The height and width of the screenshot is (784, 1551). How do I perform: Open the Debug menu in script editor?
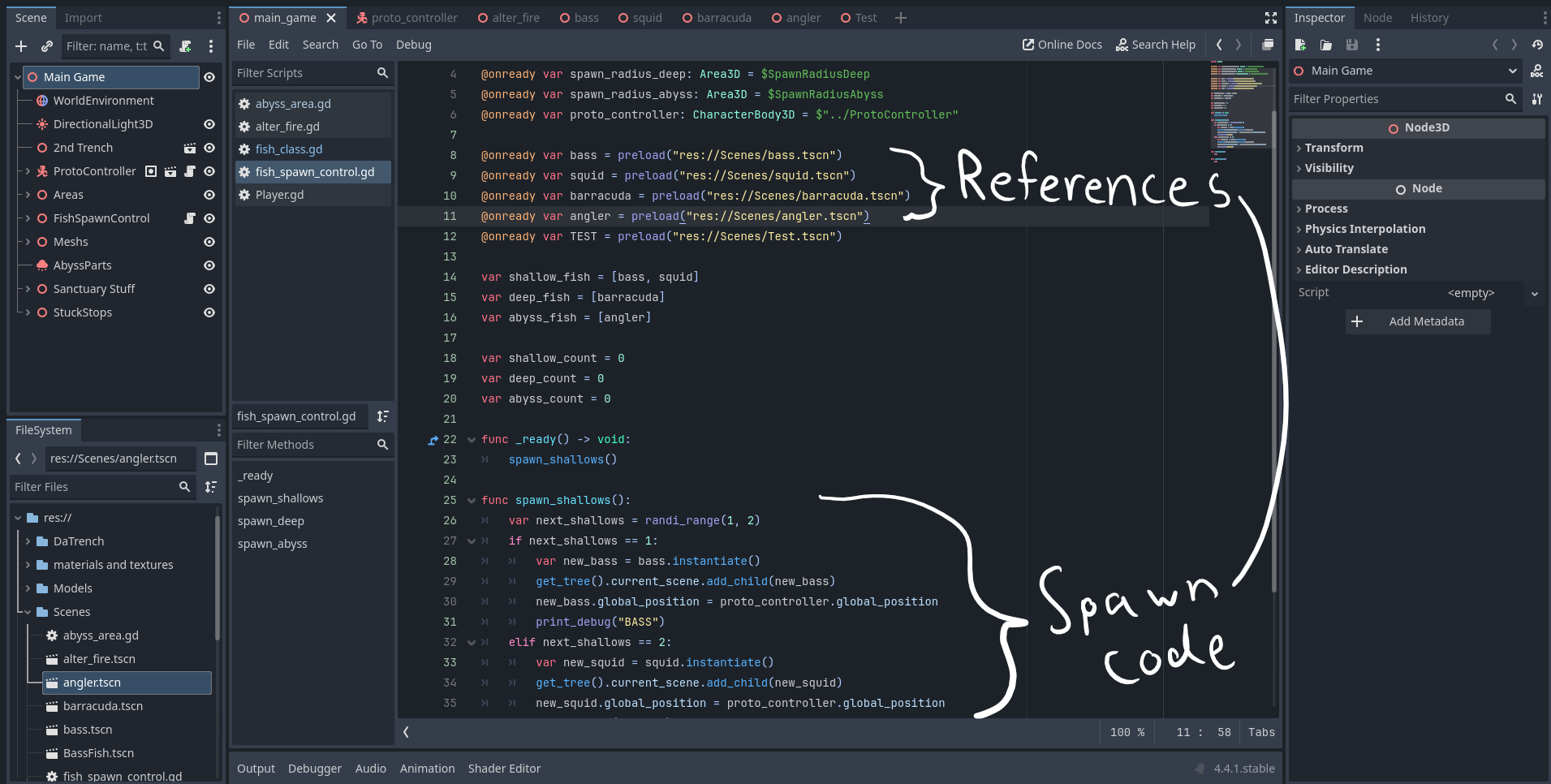(413, 45)
